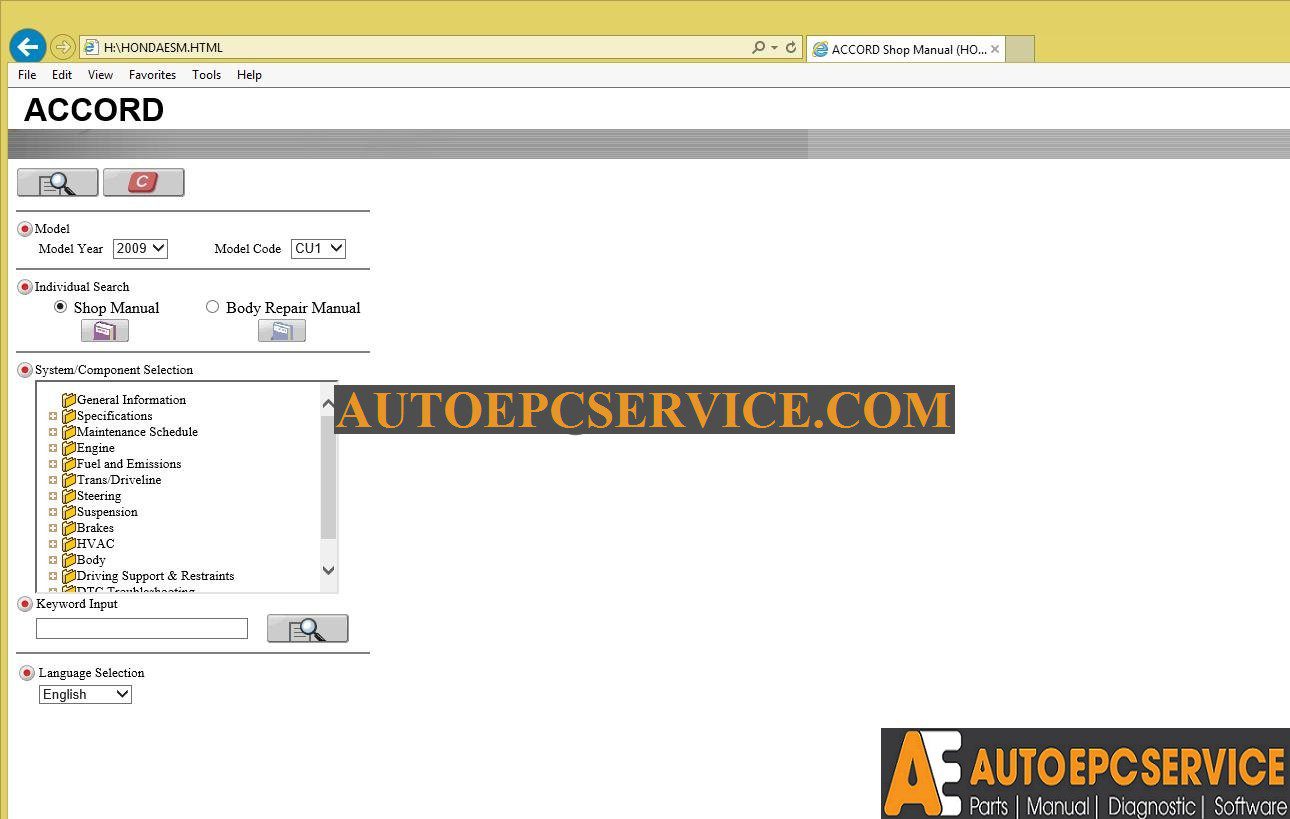Screen dimensions: 1290x819
Task: Click the red C clear button
Action: tap(144, 183)
